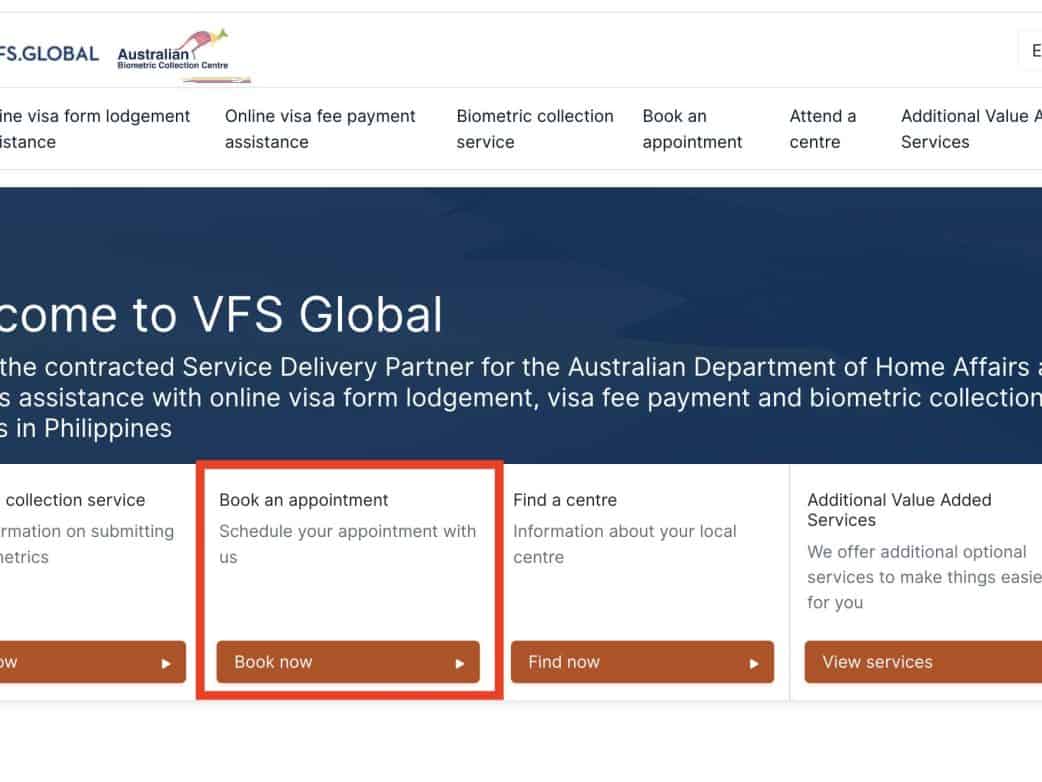Click the VFS.GLOBAL logo

point(48,54)
